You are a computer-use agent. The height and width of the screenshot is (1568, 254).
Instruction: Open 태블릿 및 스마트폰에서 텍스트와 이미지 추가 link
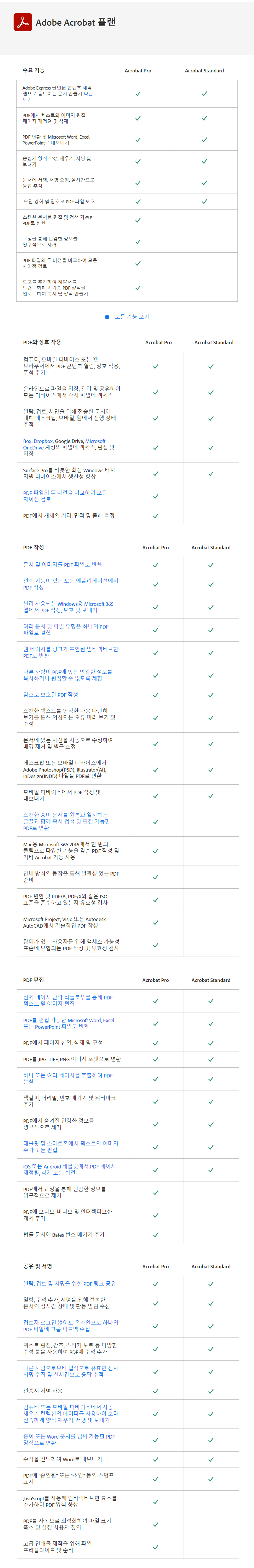(71, 1147)
